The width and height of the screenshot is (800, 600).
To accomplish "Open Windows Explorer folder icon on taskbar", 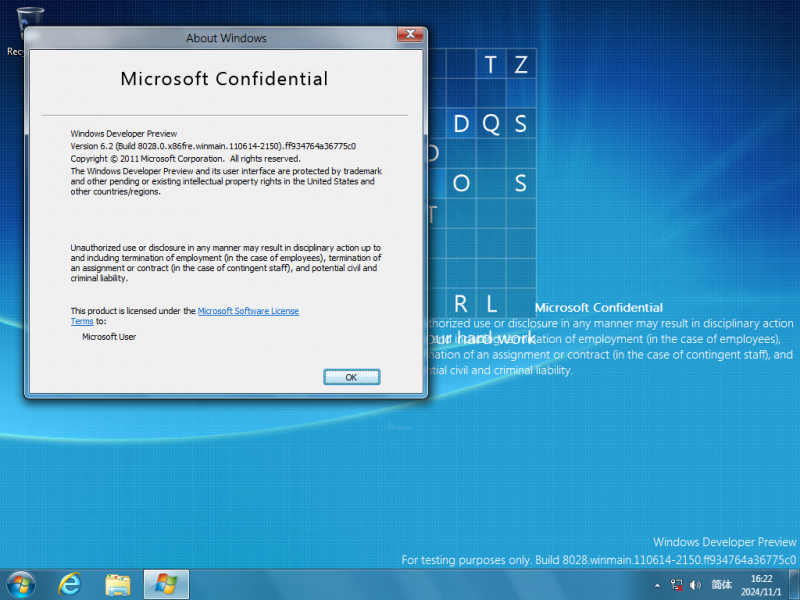I will tap(117, 585).
